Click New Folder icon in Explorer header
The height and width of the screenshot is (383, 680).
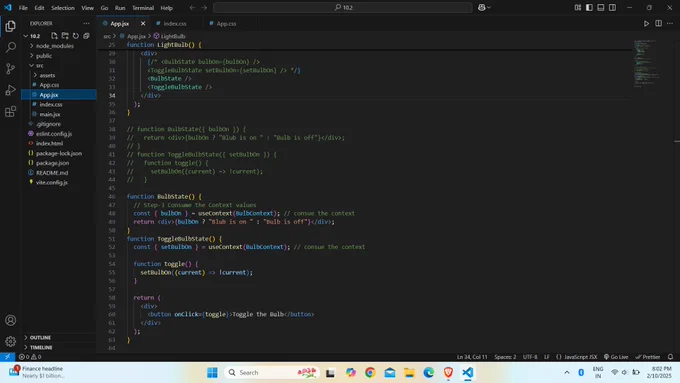coord(65,36)
